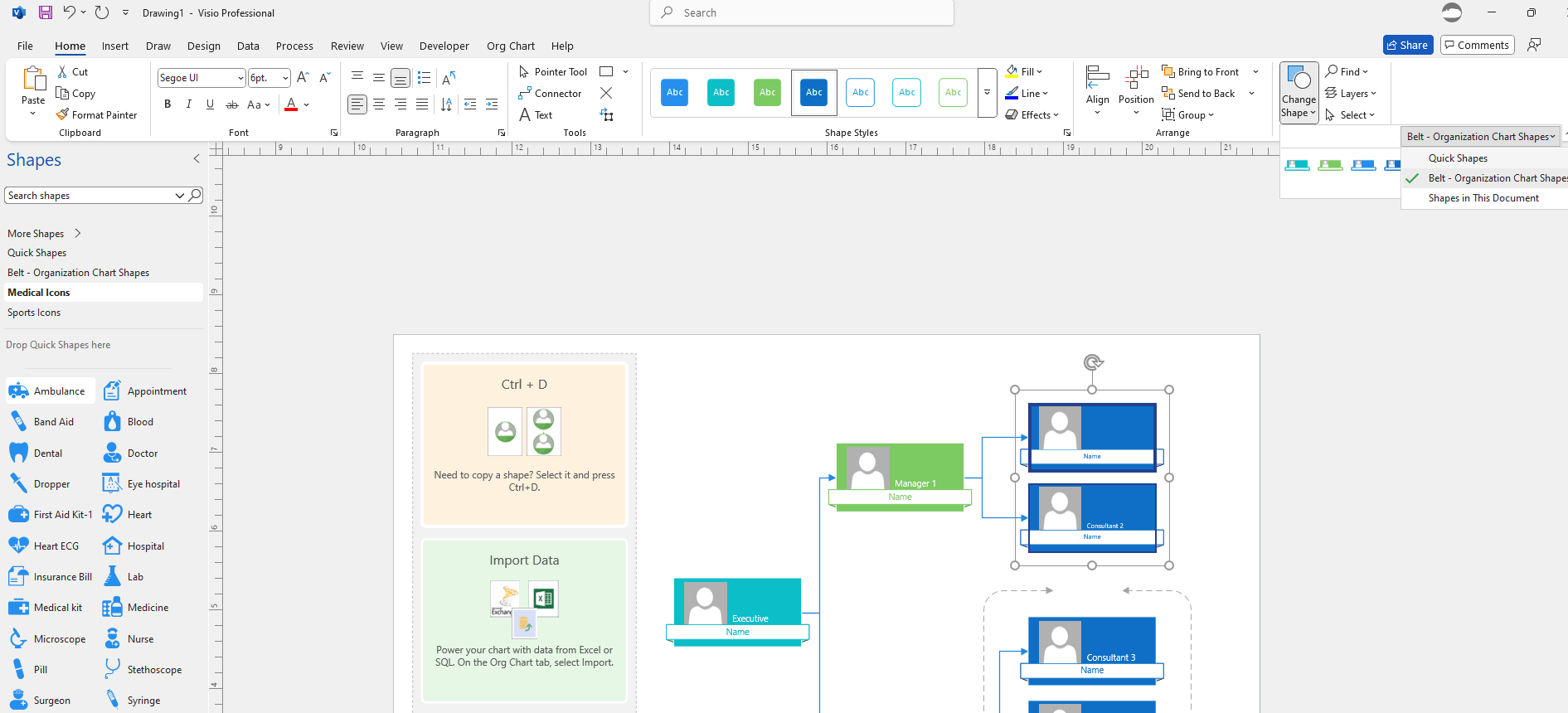Select the Manager 1 org chart shape

pos(900,478)
